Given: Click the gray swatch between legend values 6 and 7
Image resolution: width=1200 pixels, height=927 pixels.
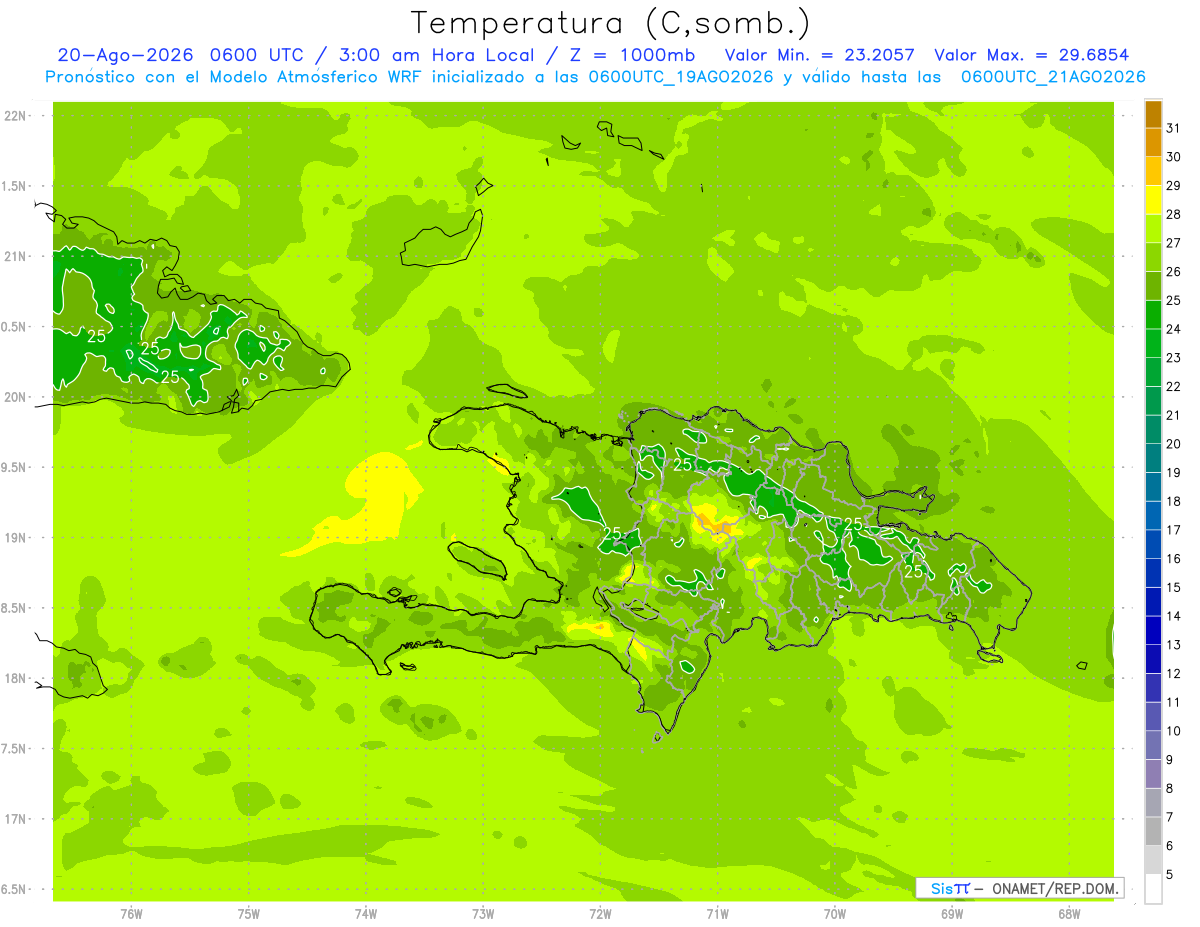Looking at the screenshot, I should click(1153, 831).
